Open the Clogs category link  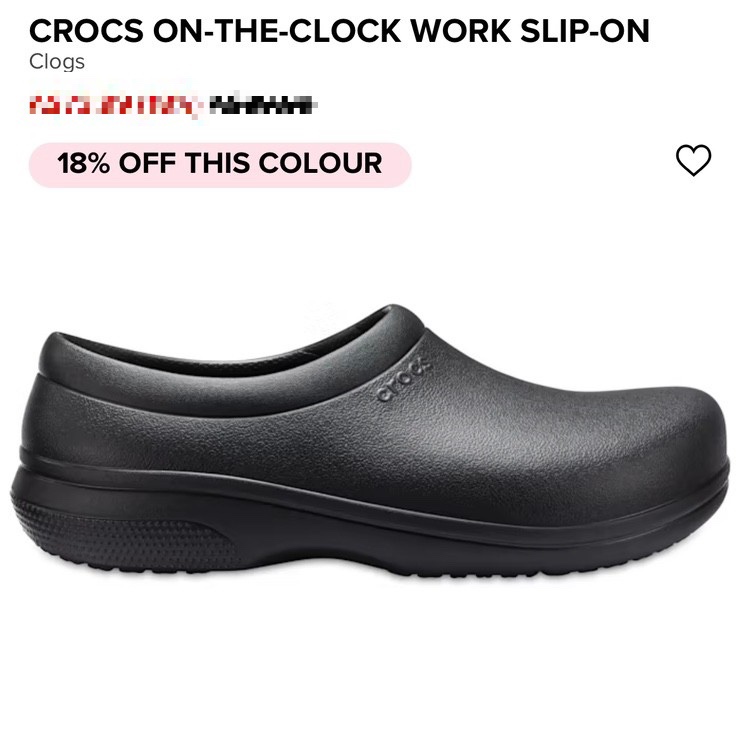tap(57, 62)
